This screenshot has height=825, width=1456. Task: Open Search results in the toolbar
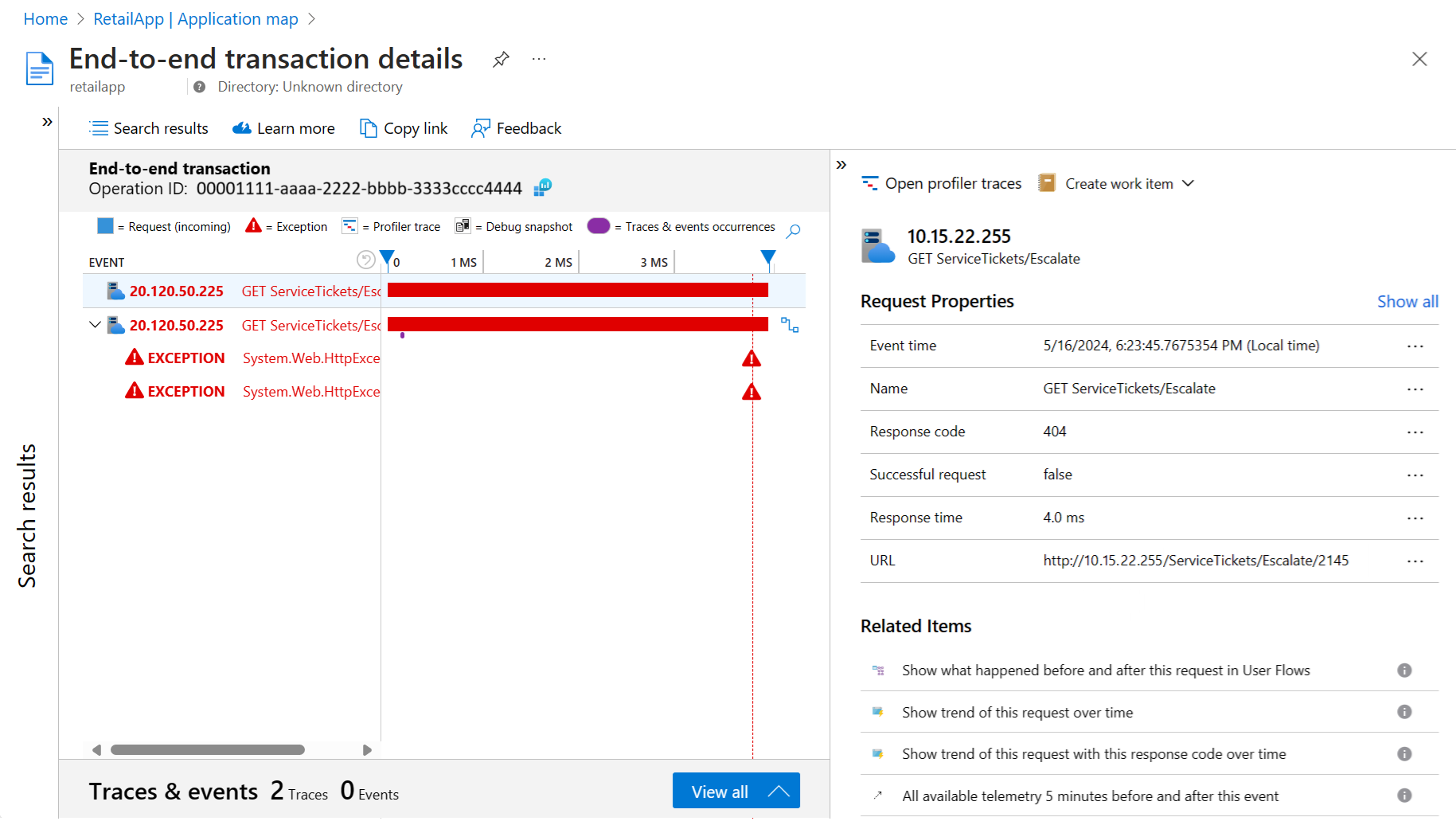pyautogui.click(x=149, y=128)
